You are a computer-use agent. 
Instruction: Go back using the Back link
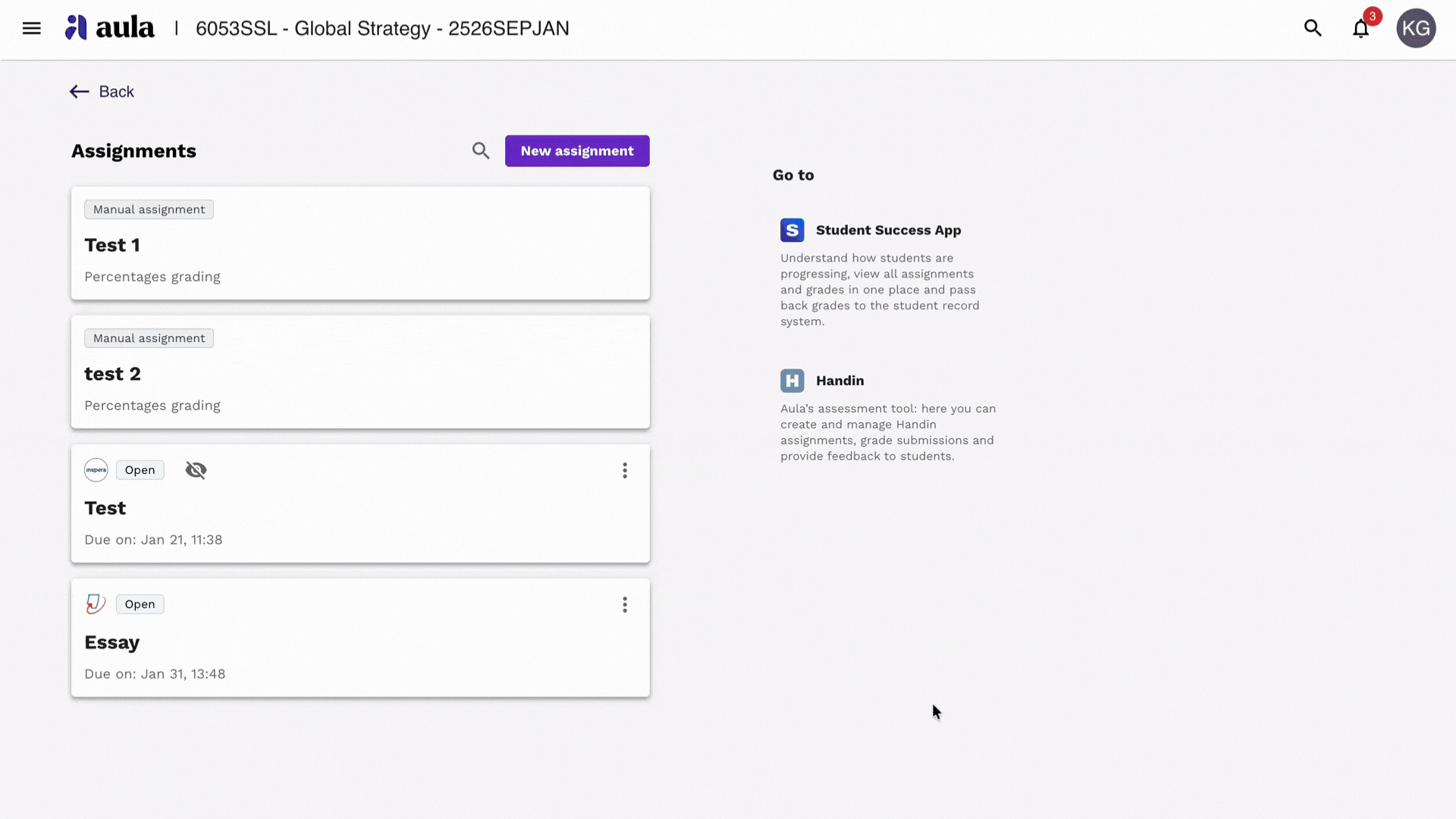tap(102, 92)
